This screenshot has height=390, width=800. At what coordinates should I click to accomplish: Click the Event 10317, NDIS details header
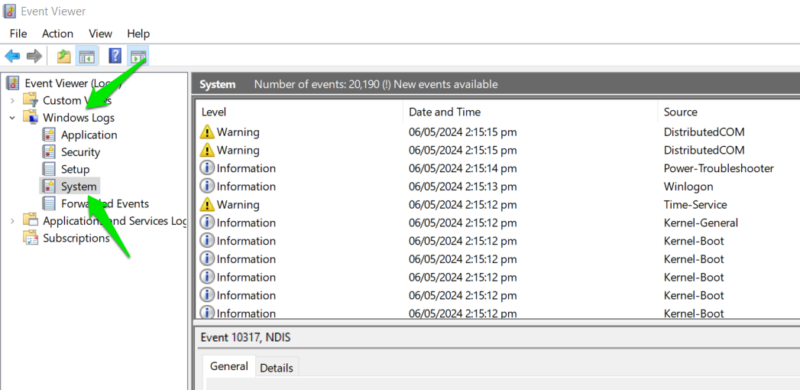(245, 337)
